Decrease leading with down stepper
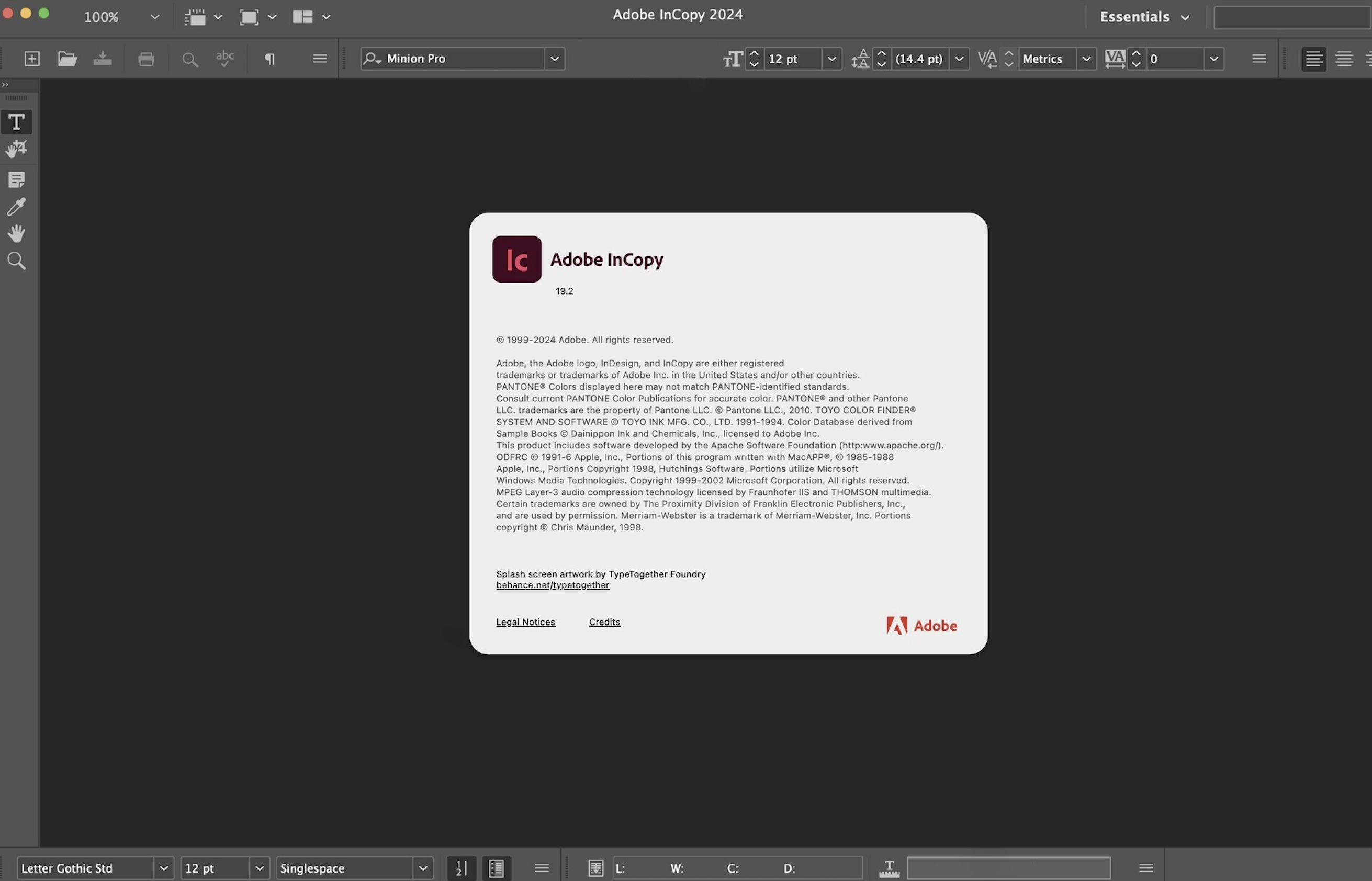1372x881 pixels. 882,64
